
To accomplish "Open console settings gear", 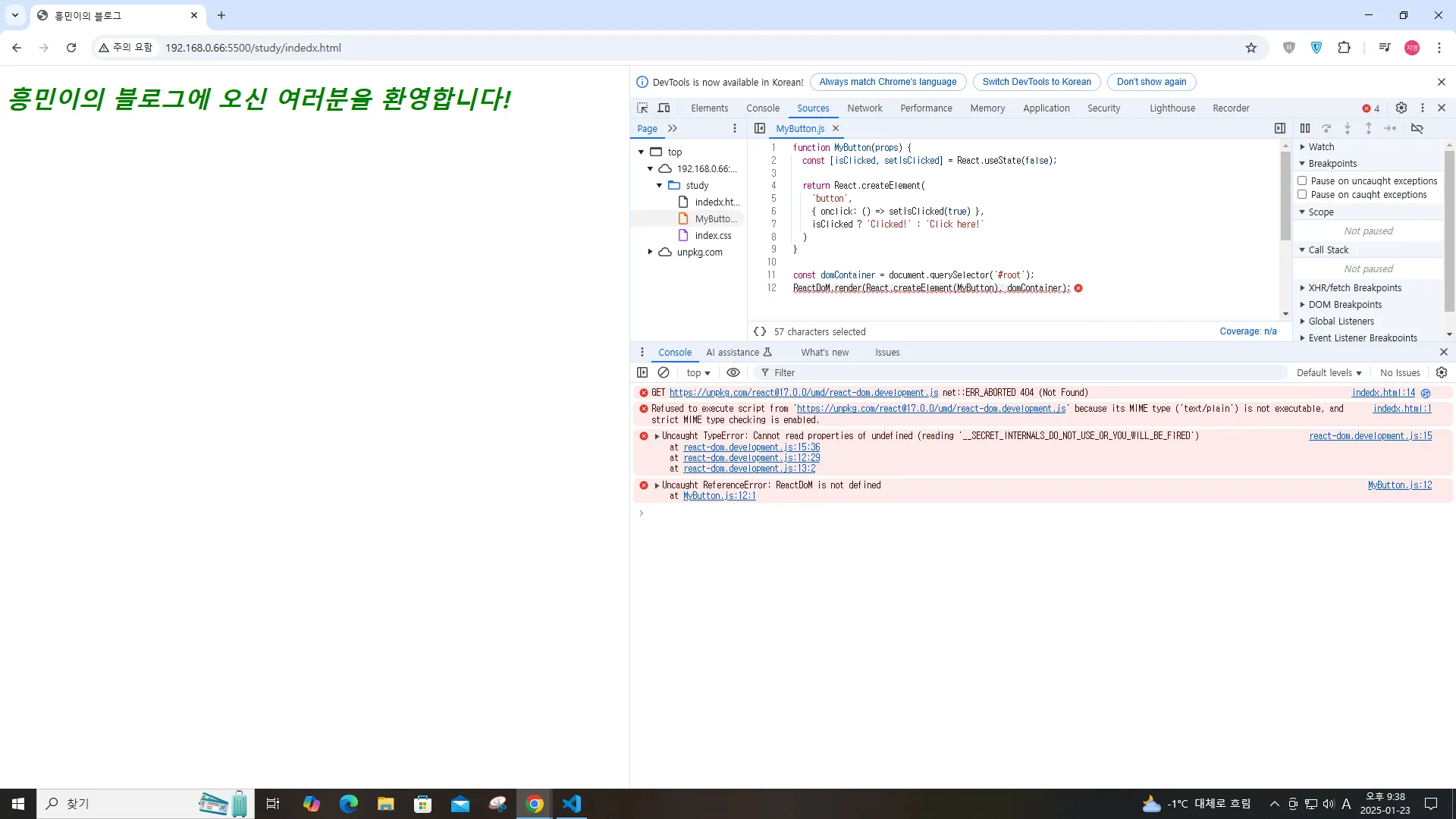I will (1442, 372).
